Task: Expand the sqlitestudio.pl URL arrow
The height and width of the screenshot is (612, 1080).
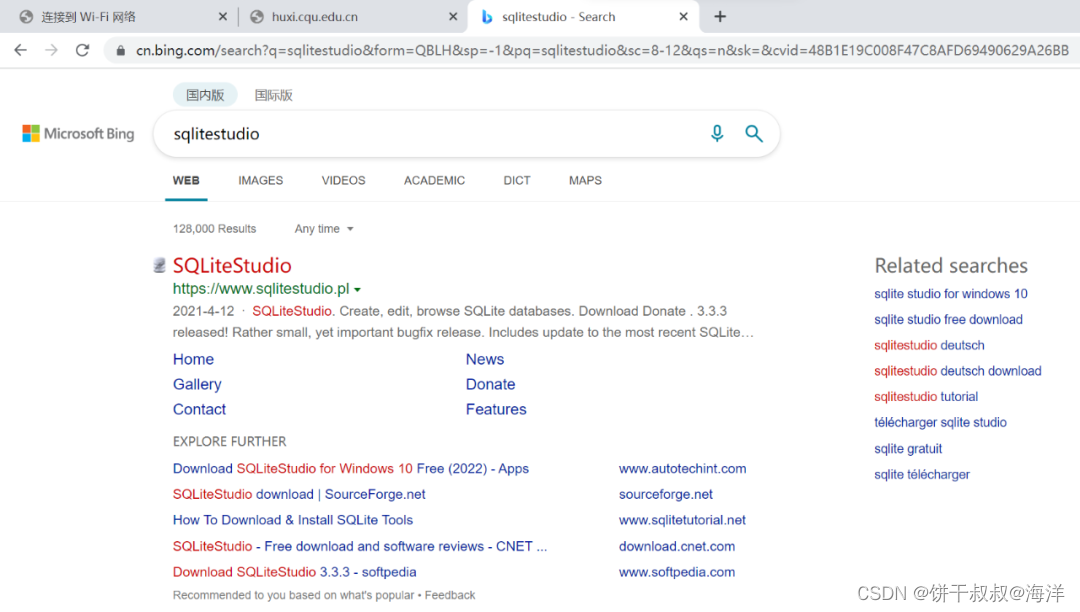Action: point(357,290)
